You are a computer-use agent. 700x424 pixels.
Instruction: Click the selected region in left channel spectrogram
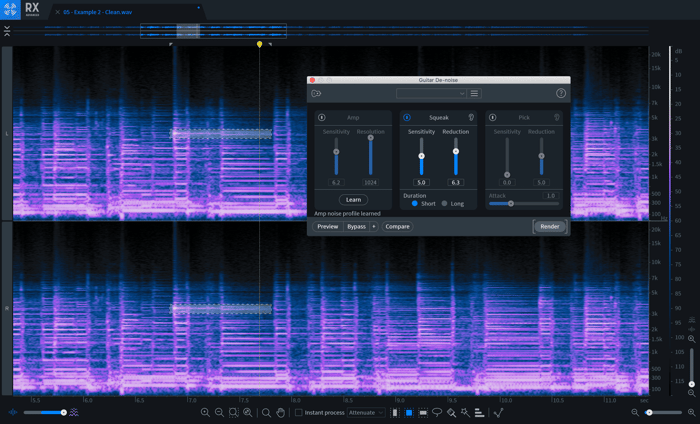pyautogui.click(x=221, y=133)
